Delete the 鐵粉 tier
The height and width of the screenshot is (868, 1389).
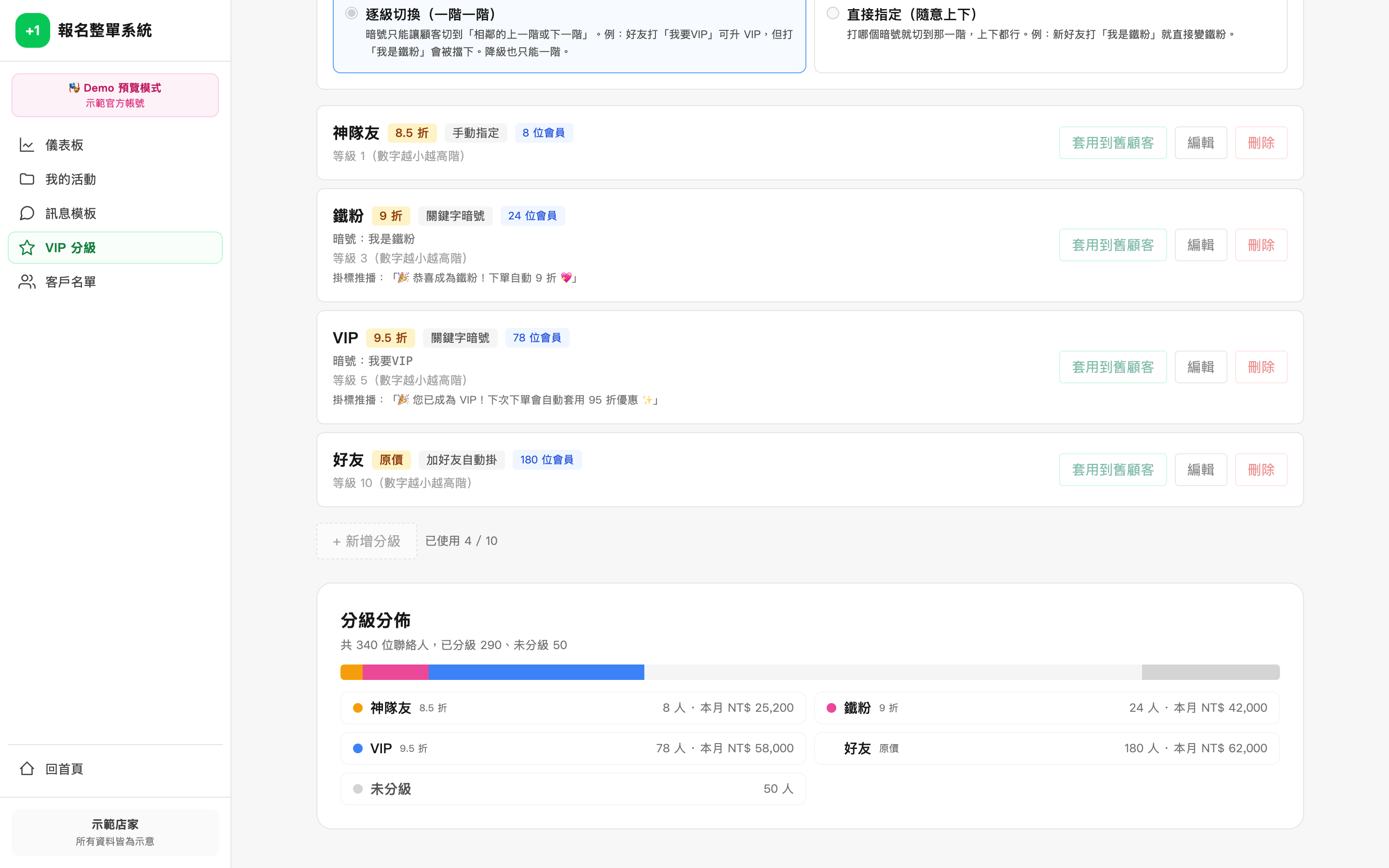(x=1261, y=245)
